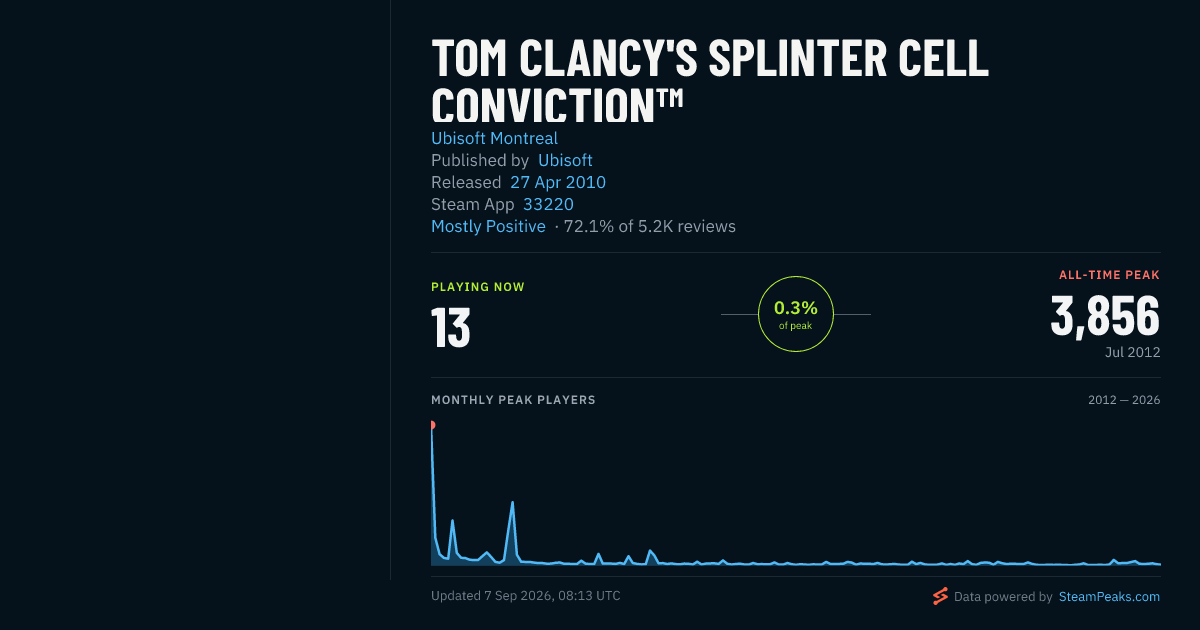Click the red peak marker on chart
The height and width of the screenshot is (630, 1200).
pyautogui.click(x=432, y=425)
